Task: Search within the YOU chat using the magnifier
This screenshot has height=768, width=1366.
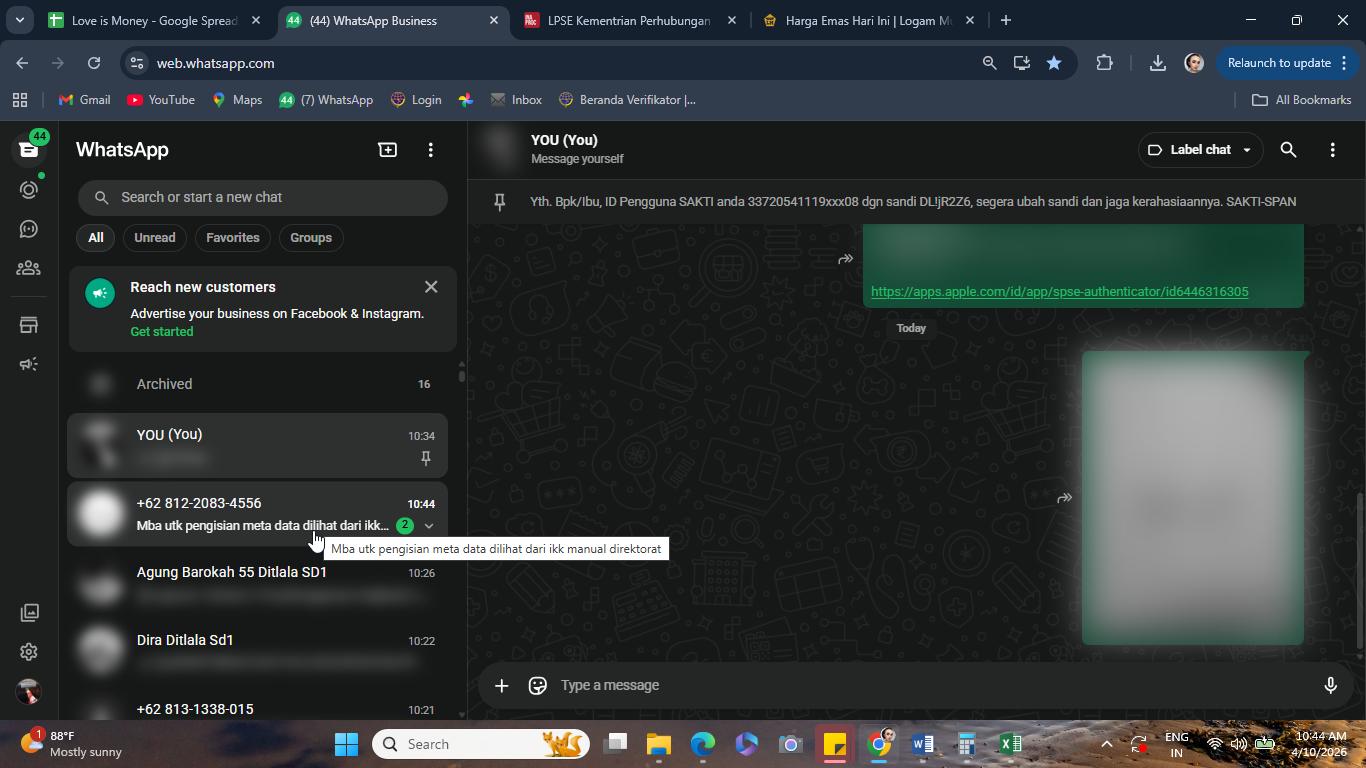Action: coord(1288,150)
